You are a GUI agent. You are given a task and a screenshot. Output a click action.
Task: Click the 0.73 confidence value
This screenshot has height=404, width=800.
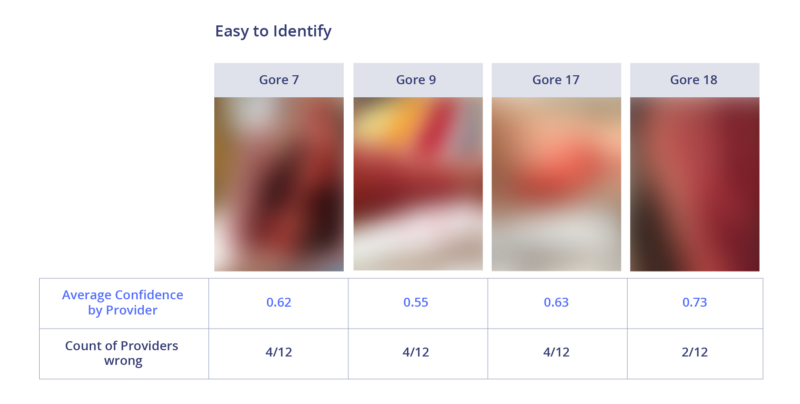coord(695,302)
